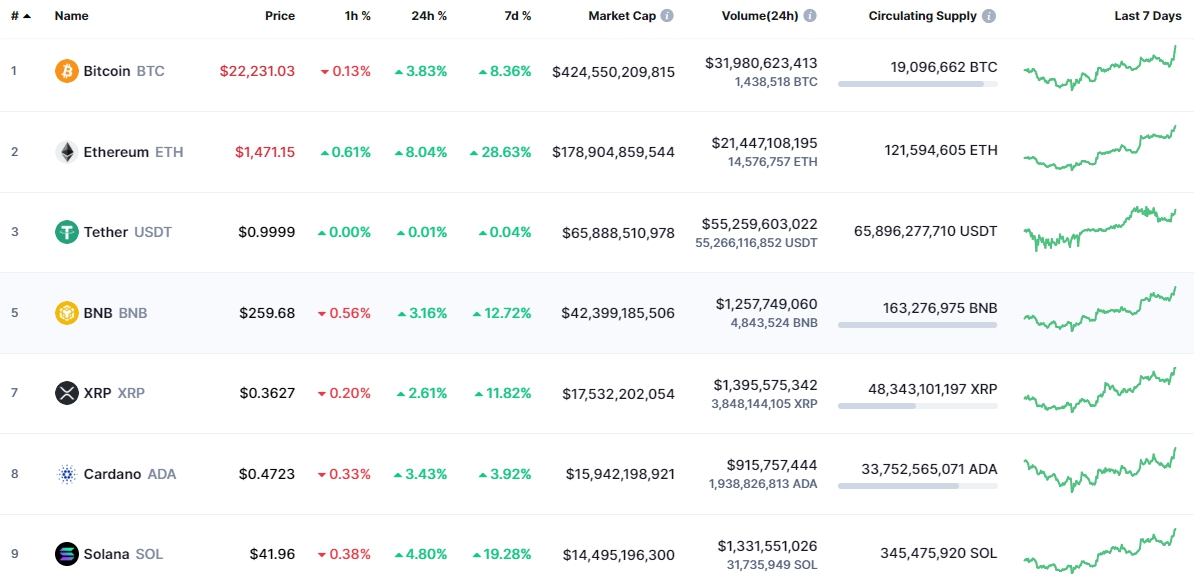Click Tether price $0.9999
This screenshot has height=588, width=1194.
point(267,232)
